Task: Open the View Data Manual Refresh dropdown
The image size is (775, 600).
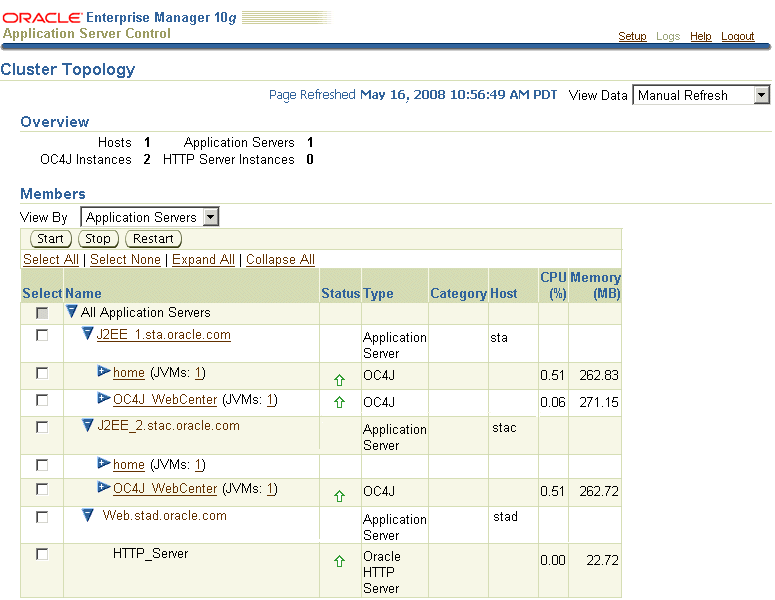Action: 701,95
